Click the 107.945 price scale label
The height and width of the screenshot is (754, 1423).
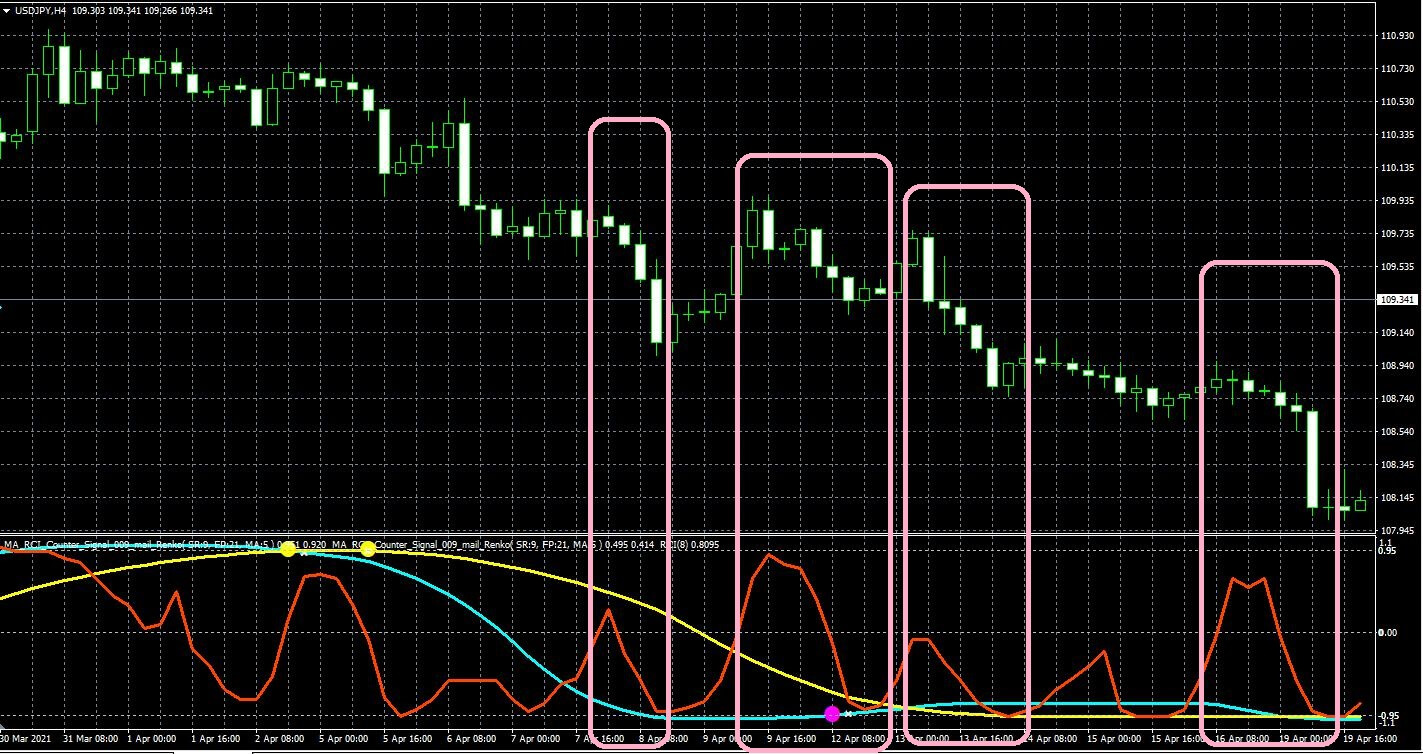(1398, 530)
